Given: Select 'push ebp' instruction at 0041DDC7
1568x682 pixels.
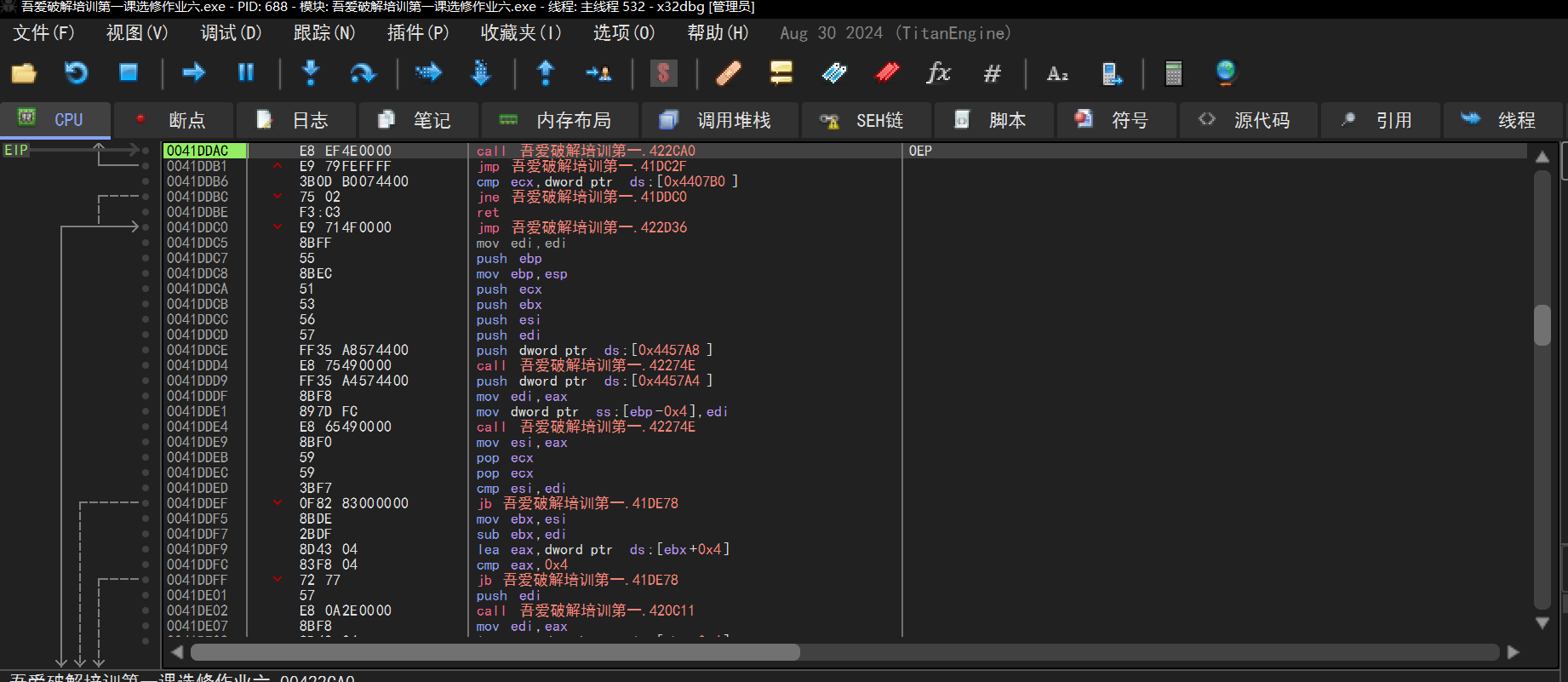Looking at the screenshot, I should point(509,258).
